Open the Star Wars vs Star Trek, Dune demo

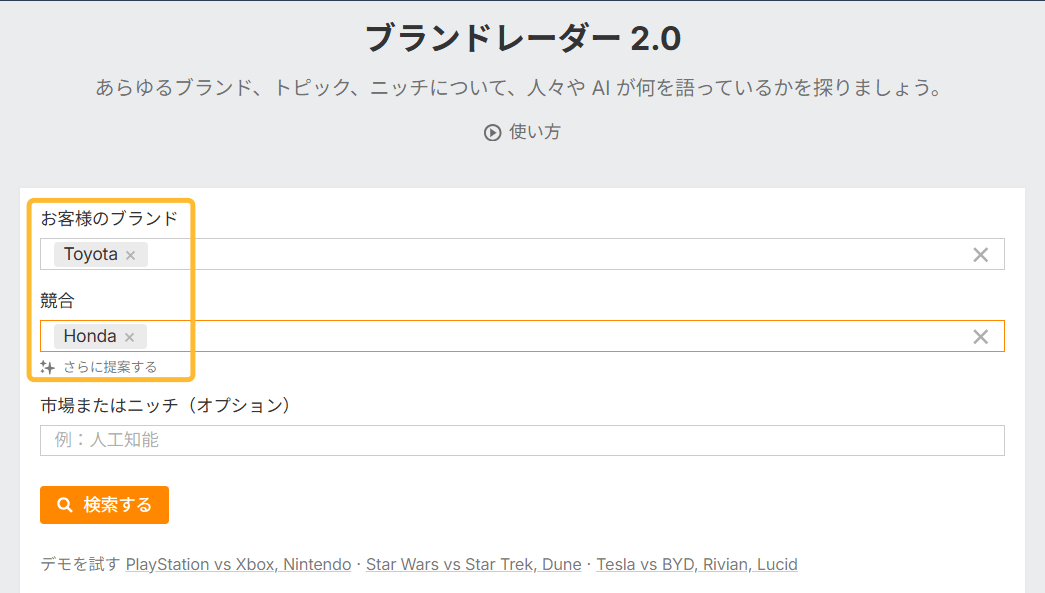(471, 564)
